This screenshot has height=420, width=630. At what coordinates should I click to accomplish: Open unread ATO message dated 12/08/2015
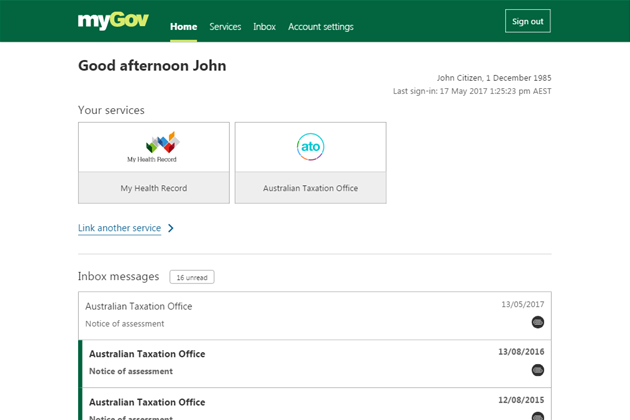tap(300, 405)
